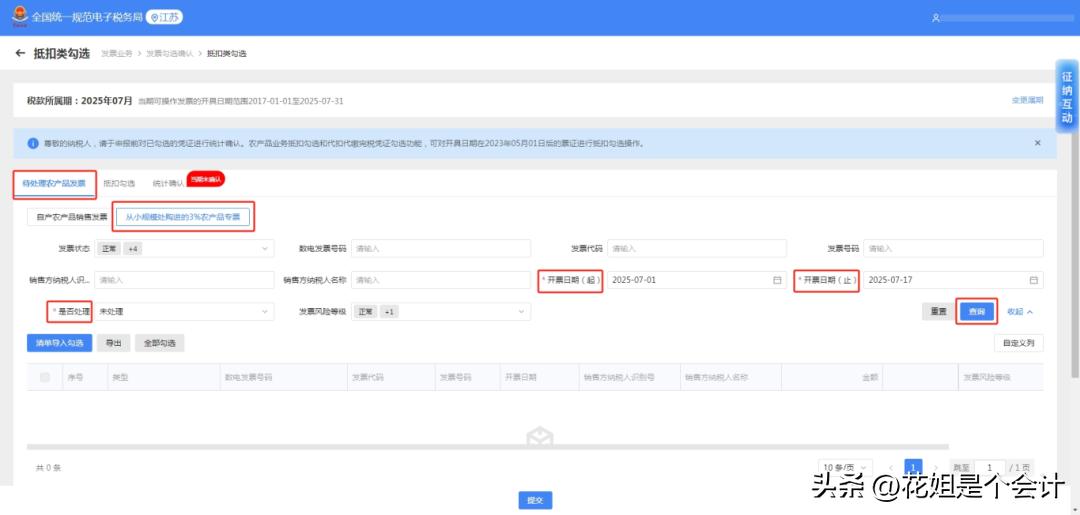1080x515 pixels.
Task: Click the 发票号码 input field
Action: pos(953,249)
